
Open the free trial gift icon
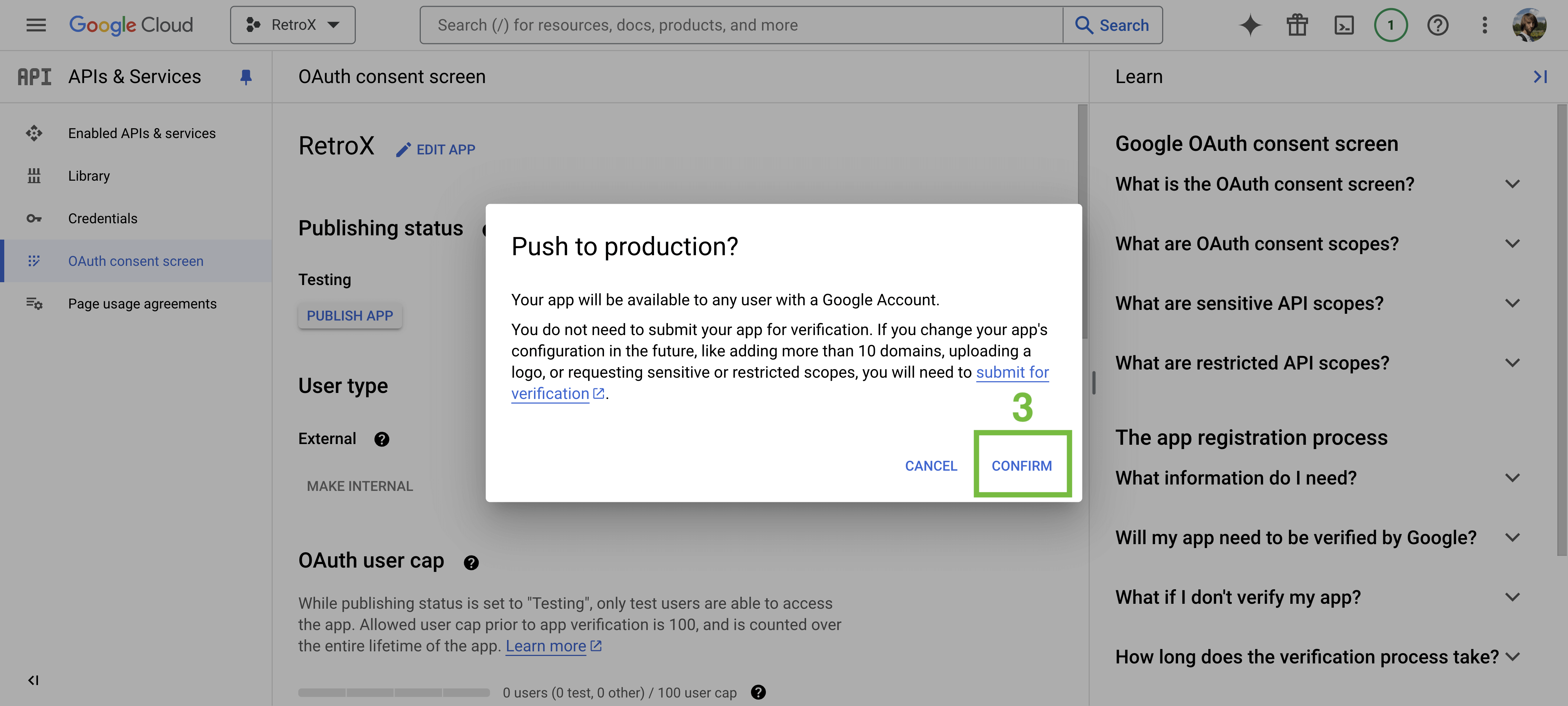(x=1297, y=25)
